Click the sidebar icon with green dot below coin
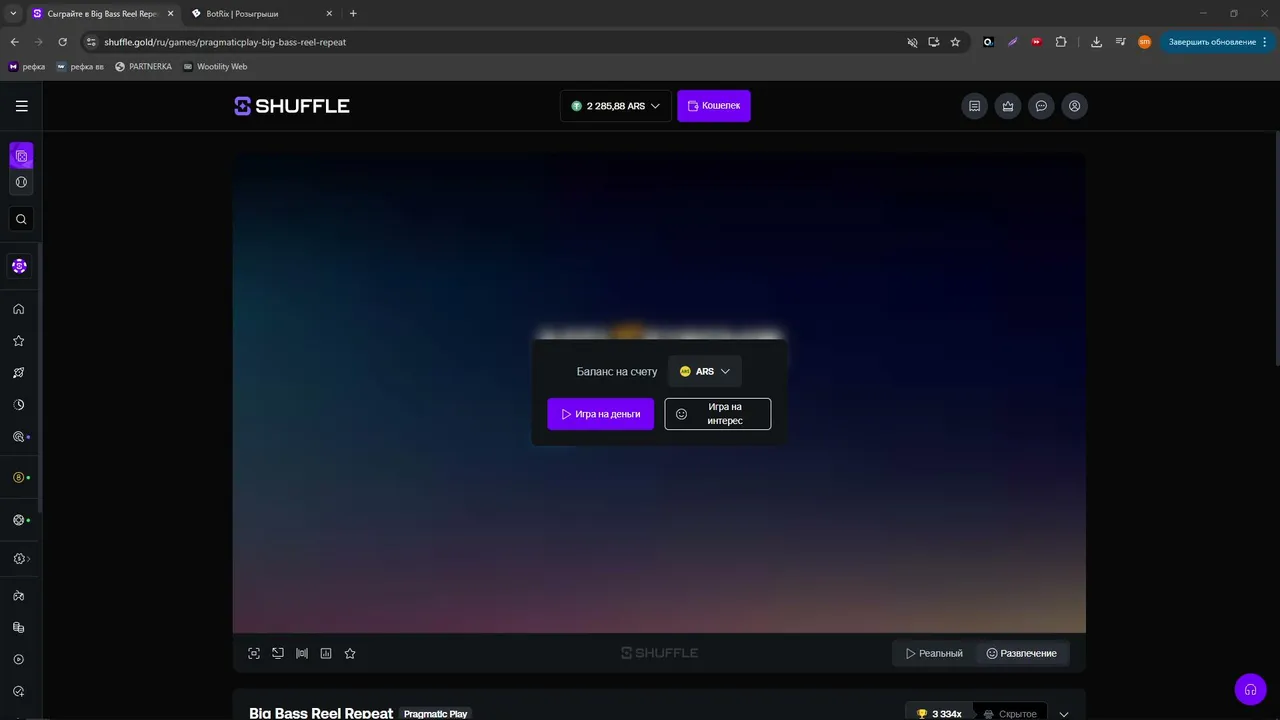Image resolution: width=1280 pixels, height=720 pixels. tap(18, 520)
